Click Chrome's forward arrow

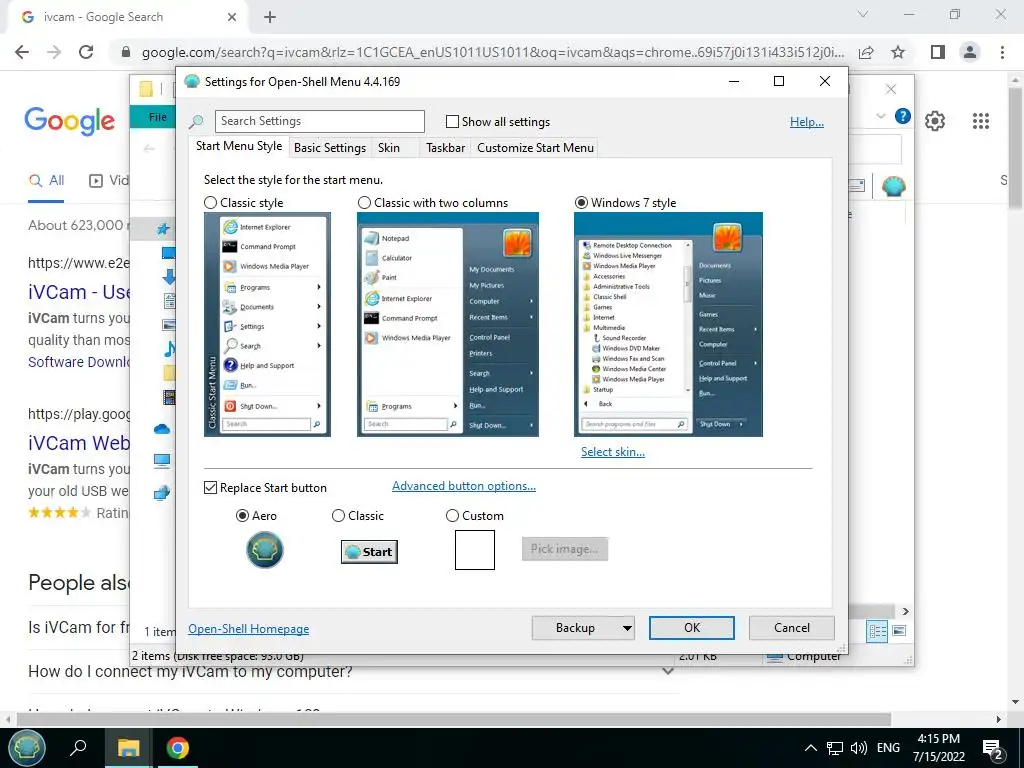54,52
